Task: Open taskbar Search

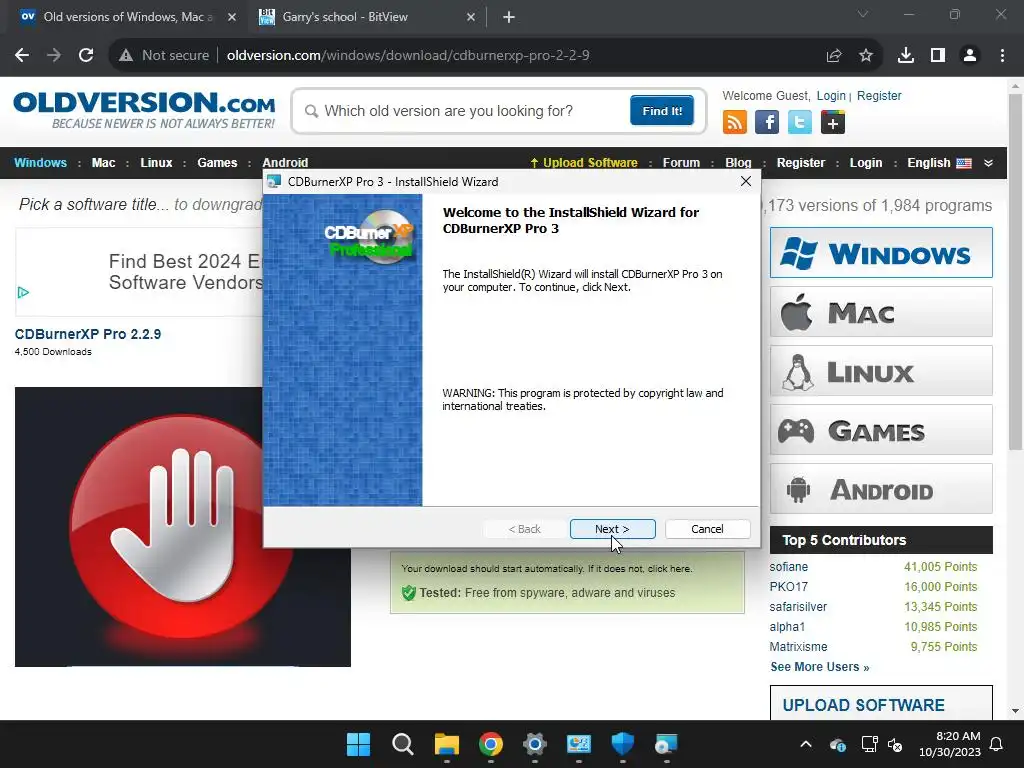Action: coord(402,744)
